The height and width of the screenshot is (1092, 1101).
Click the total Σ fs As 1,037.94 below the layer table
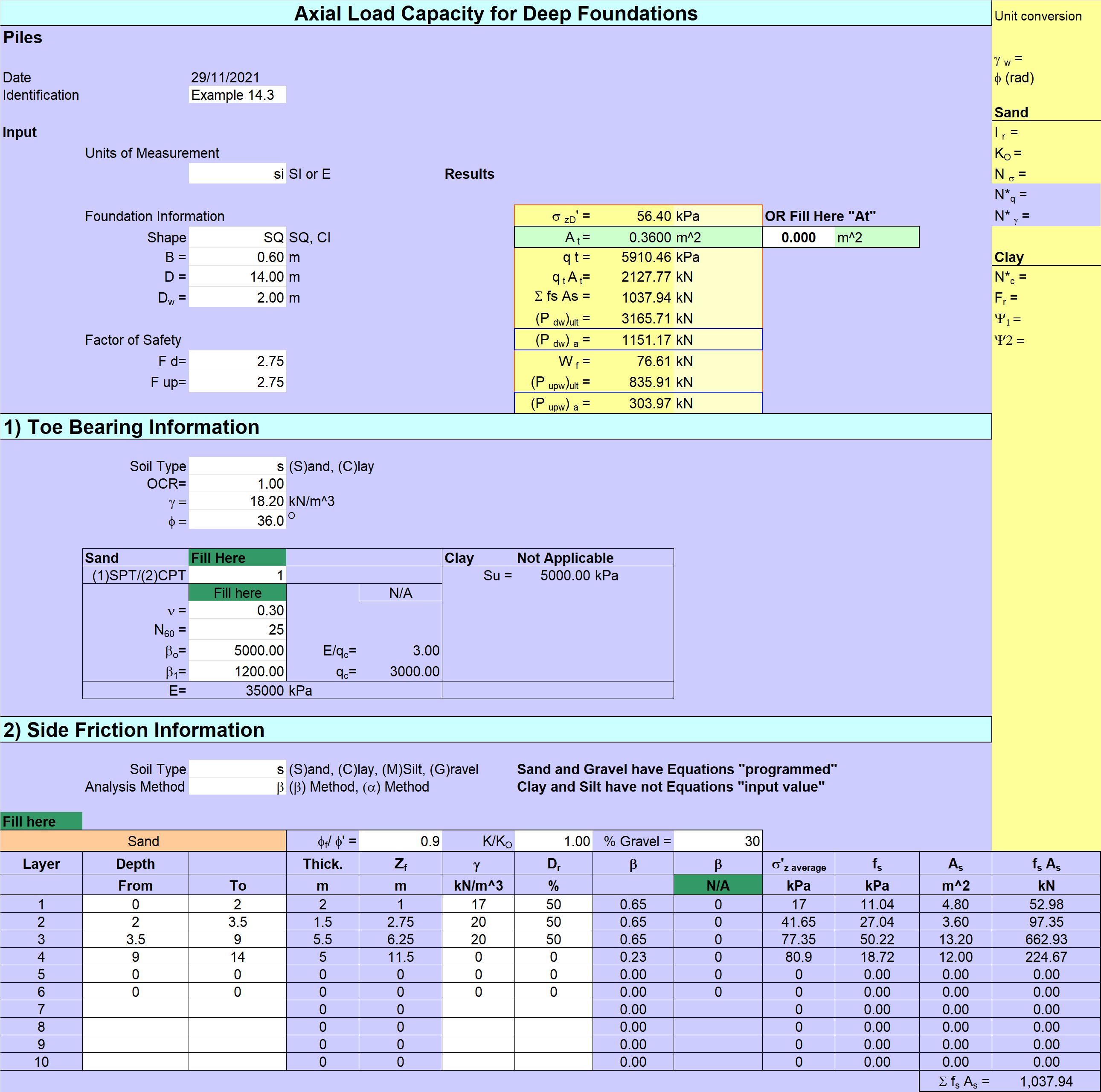coord(1046,1081)
